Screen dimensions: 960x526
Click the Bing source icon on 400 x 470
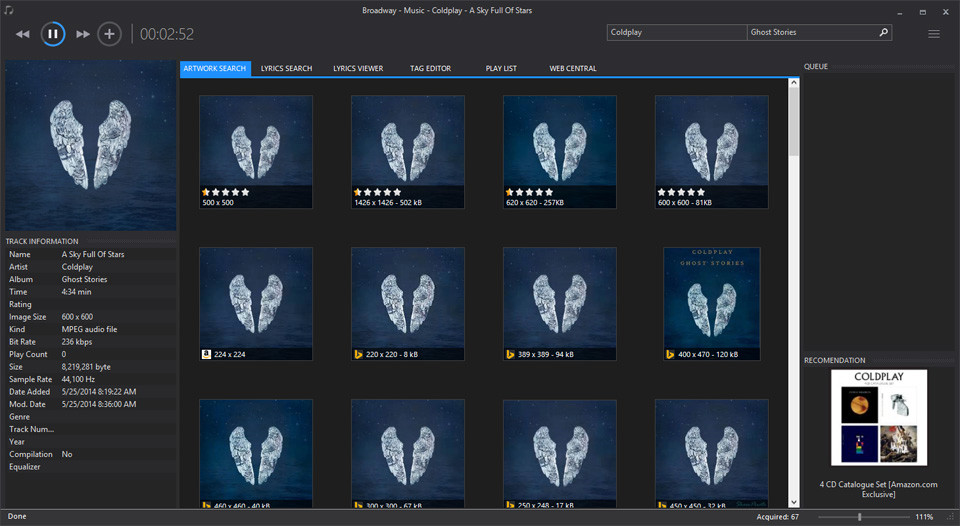click(670, 354)
